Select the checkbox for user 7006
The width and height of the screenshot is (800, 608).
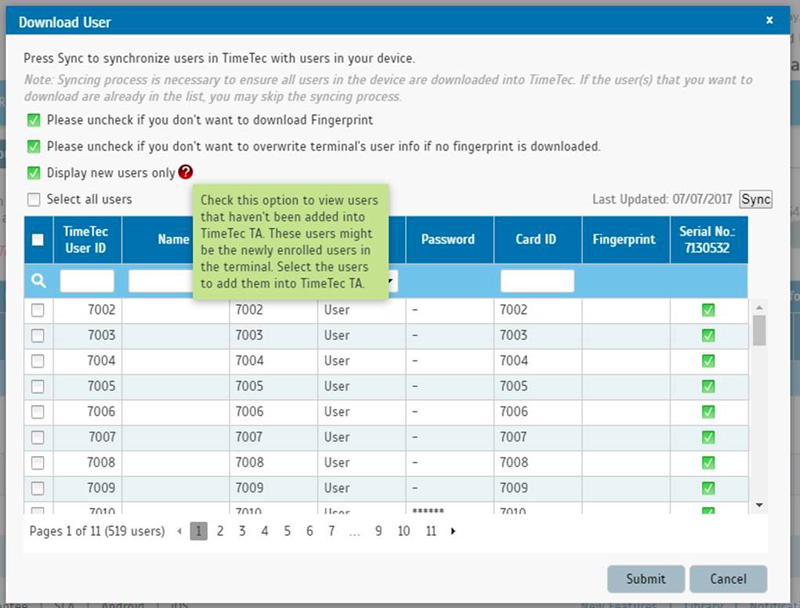point(38,412)
